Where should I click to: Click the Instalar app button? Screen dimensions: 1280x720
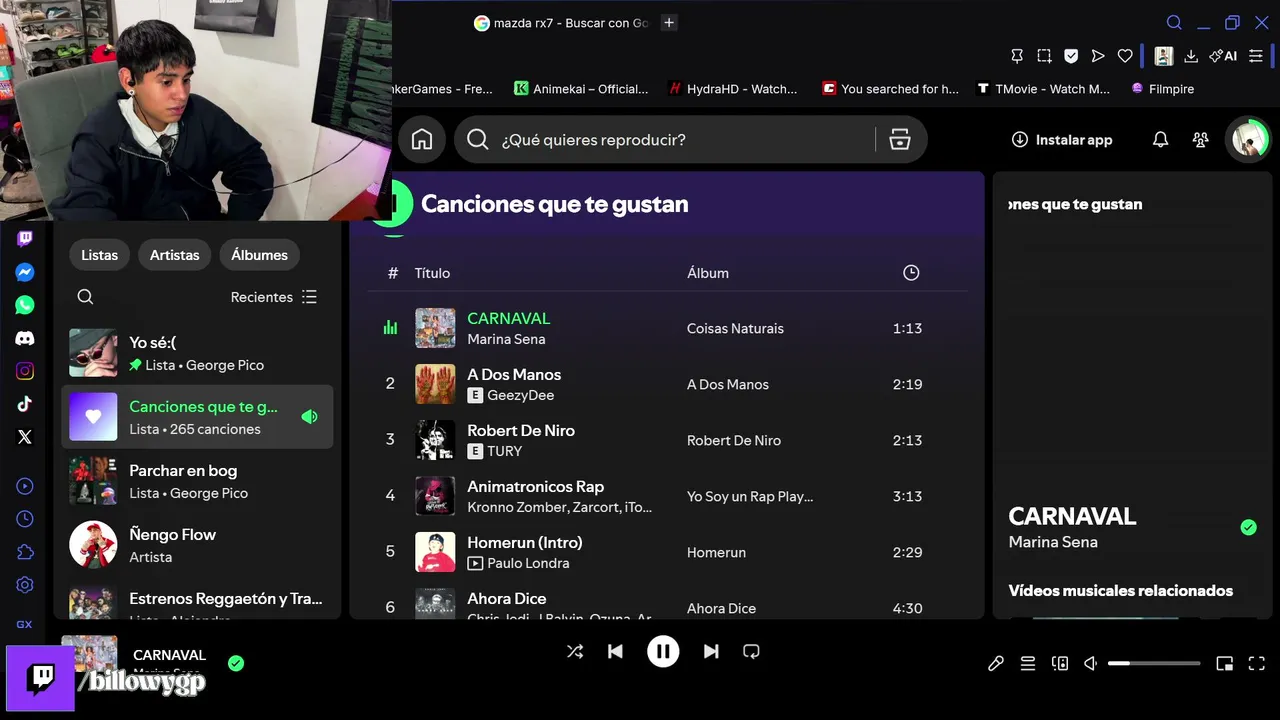(1062, 140)
